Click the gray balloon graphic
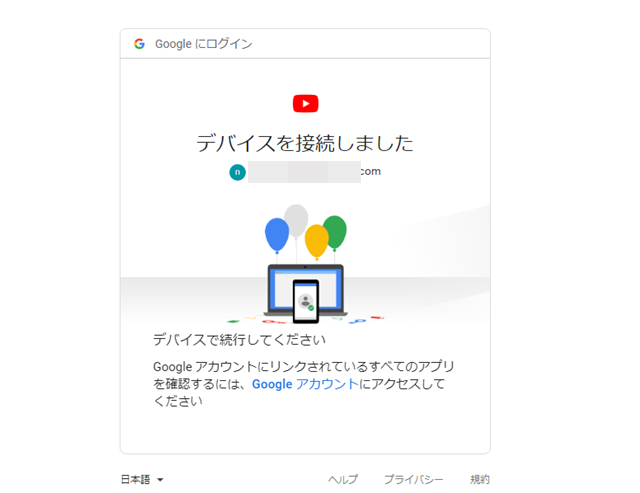The image size is (640, 493). 296,220
